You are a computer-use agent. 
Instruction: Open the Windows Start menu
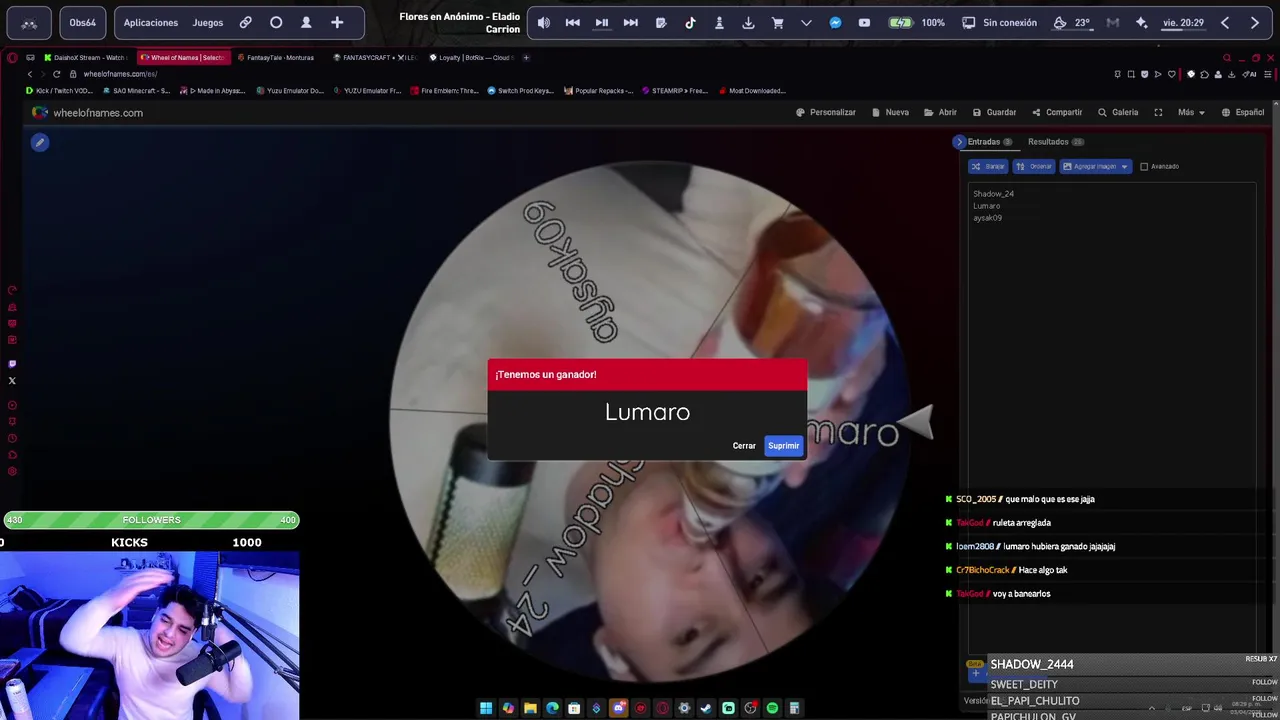(486, 708)
